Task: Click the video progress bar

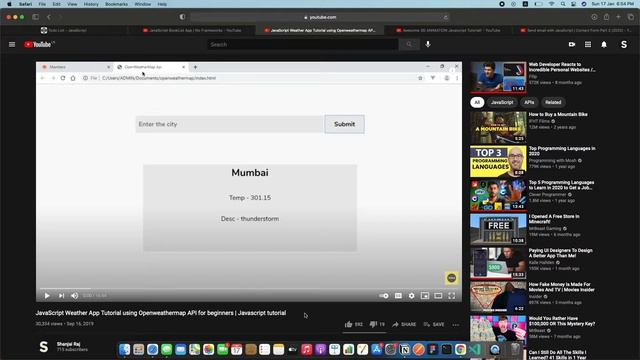Action: [x=249, y=289]
